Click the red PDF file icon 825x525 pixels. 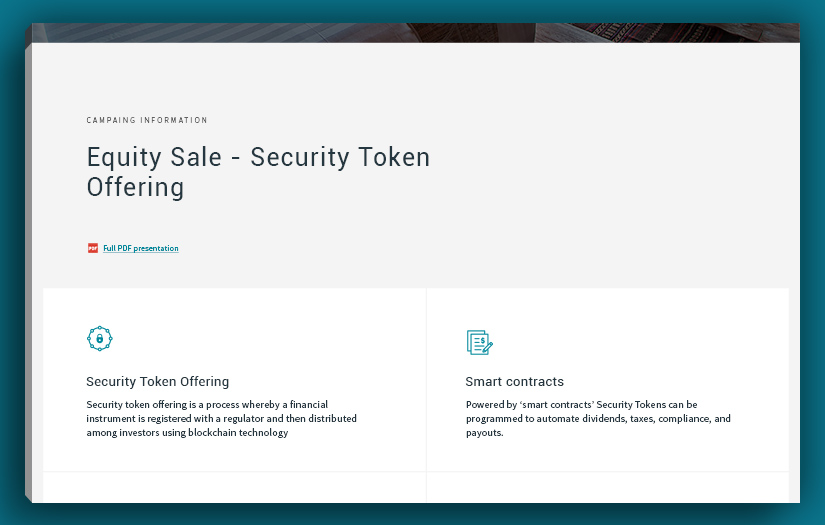click(92, 248)
